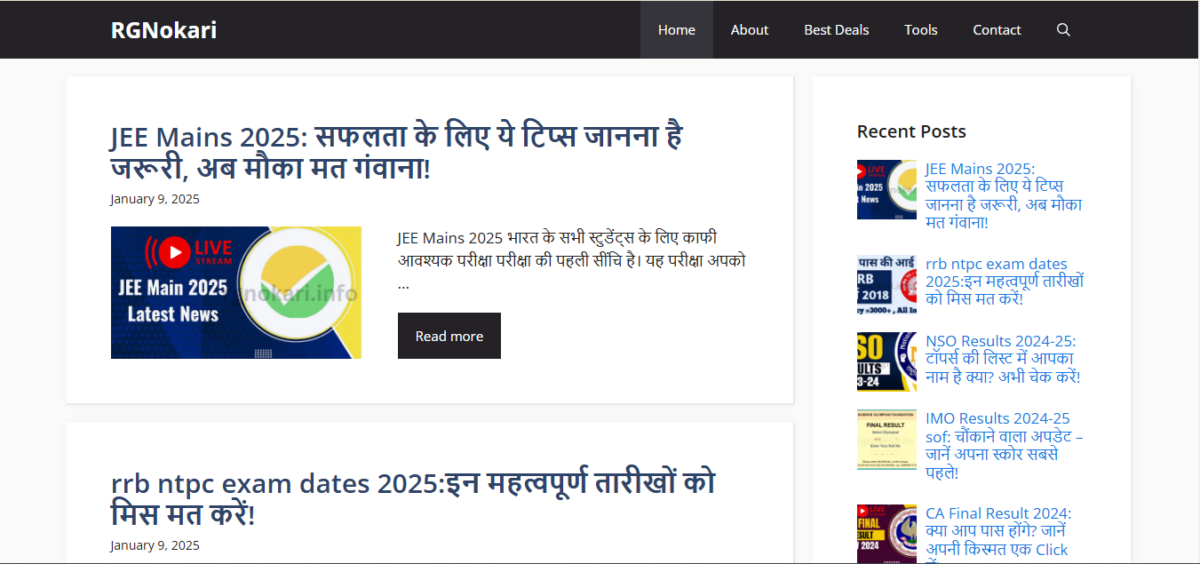The height and width of the screenshot is (564, 1200).
Task: Open the Contact menu item
Action: 997,30
